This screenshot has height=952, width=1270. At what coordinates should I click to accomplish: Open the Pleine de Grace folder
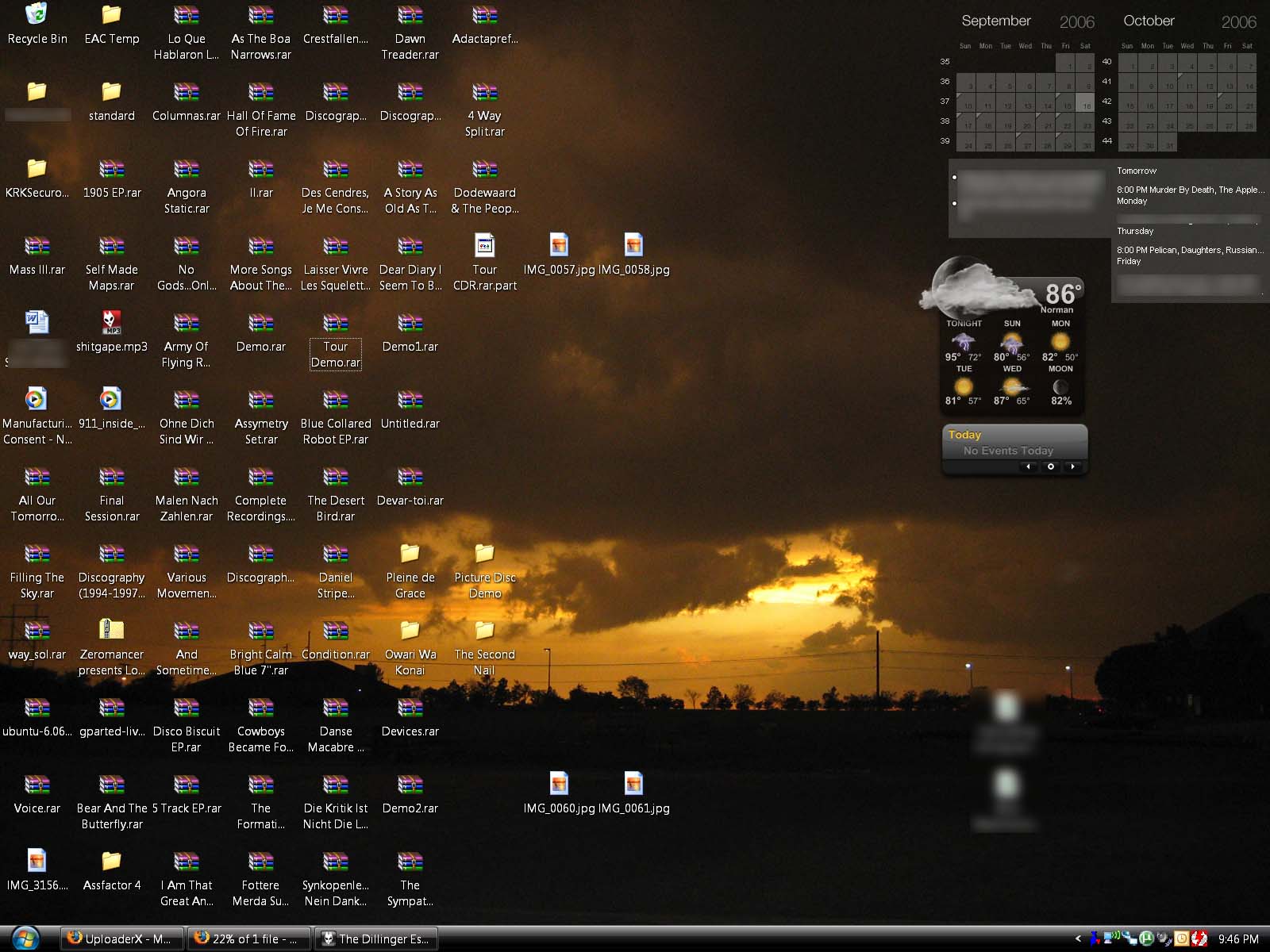[410, 570]
